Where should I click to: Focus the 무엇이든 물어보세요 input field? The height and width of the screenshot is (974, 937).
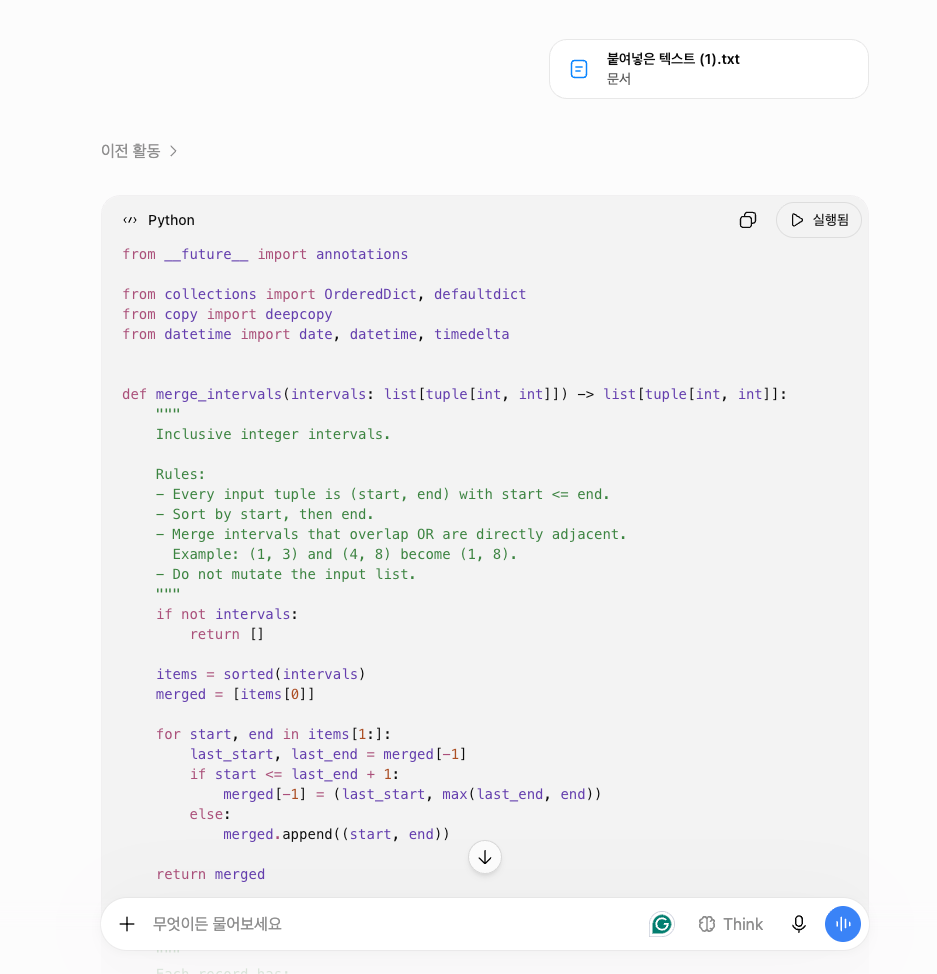391,924
